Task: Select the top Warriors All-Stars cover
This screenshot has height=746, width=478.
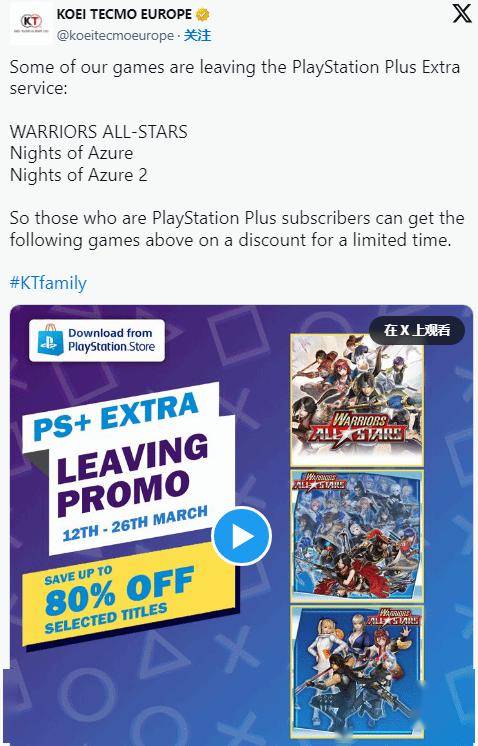Action: coord(357,400)
